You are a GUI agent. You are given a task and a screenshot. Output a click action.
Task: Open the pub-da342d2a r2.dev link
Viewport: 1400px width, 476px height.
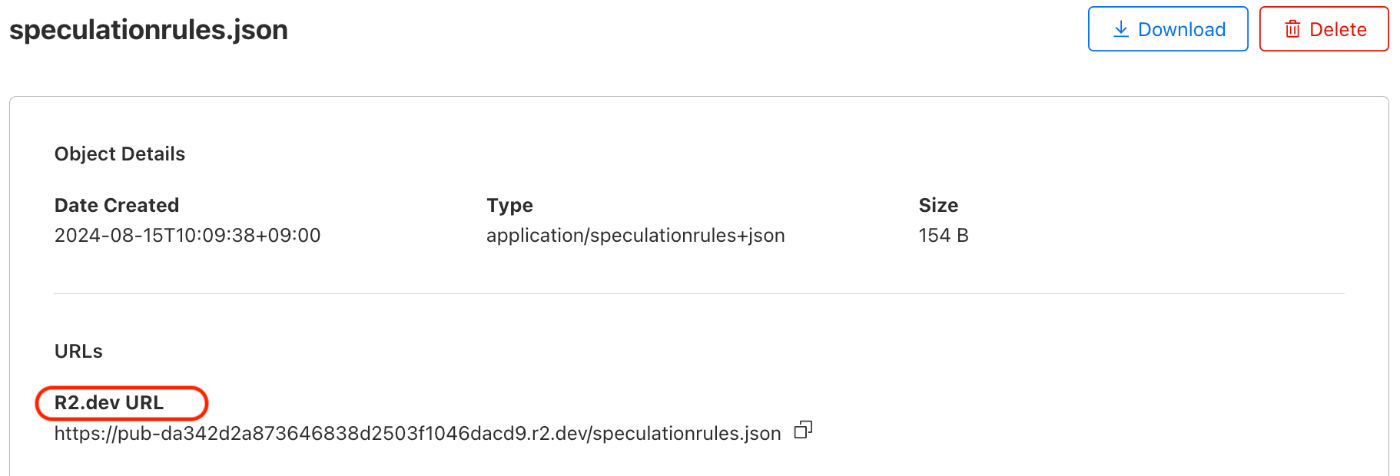tap(417, 434)
